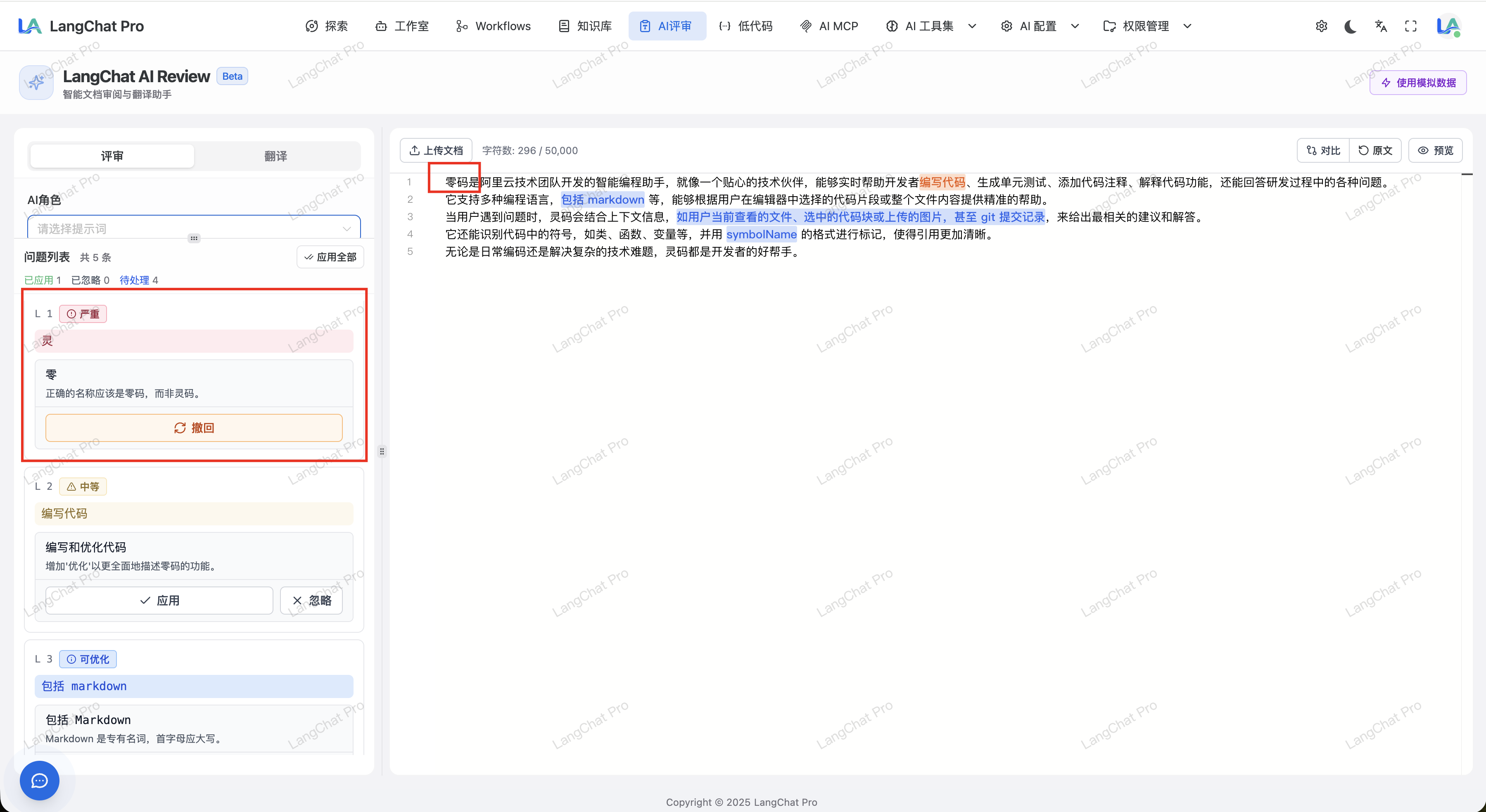Click the language translation icon
The height and width of the screenshot is (812, 1486).
click(x=1380, y=26)
